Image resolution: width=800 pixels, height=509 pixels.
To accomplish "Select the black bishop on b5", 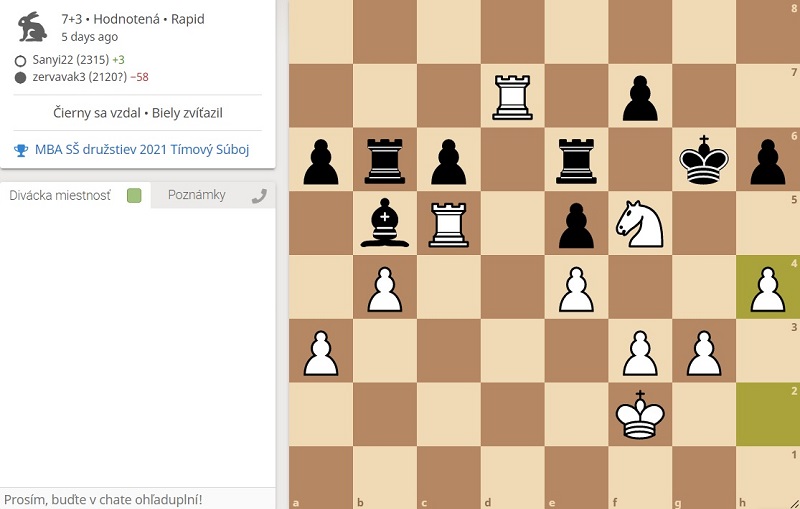I will 385,223.
